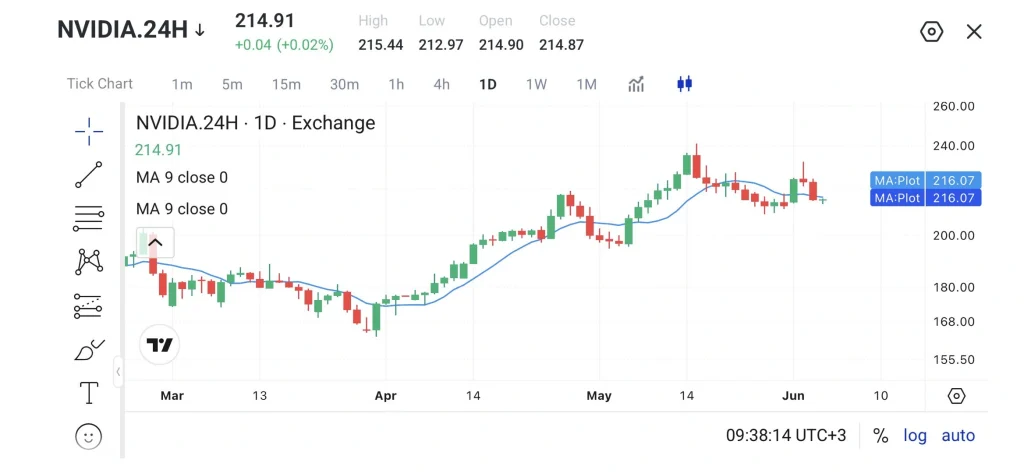Close the chart with X icon
This screenshot has width=1024, height=473.
point(974,31)
